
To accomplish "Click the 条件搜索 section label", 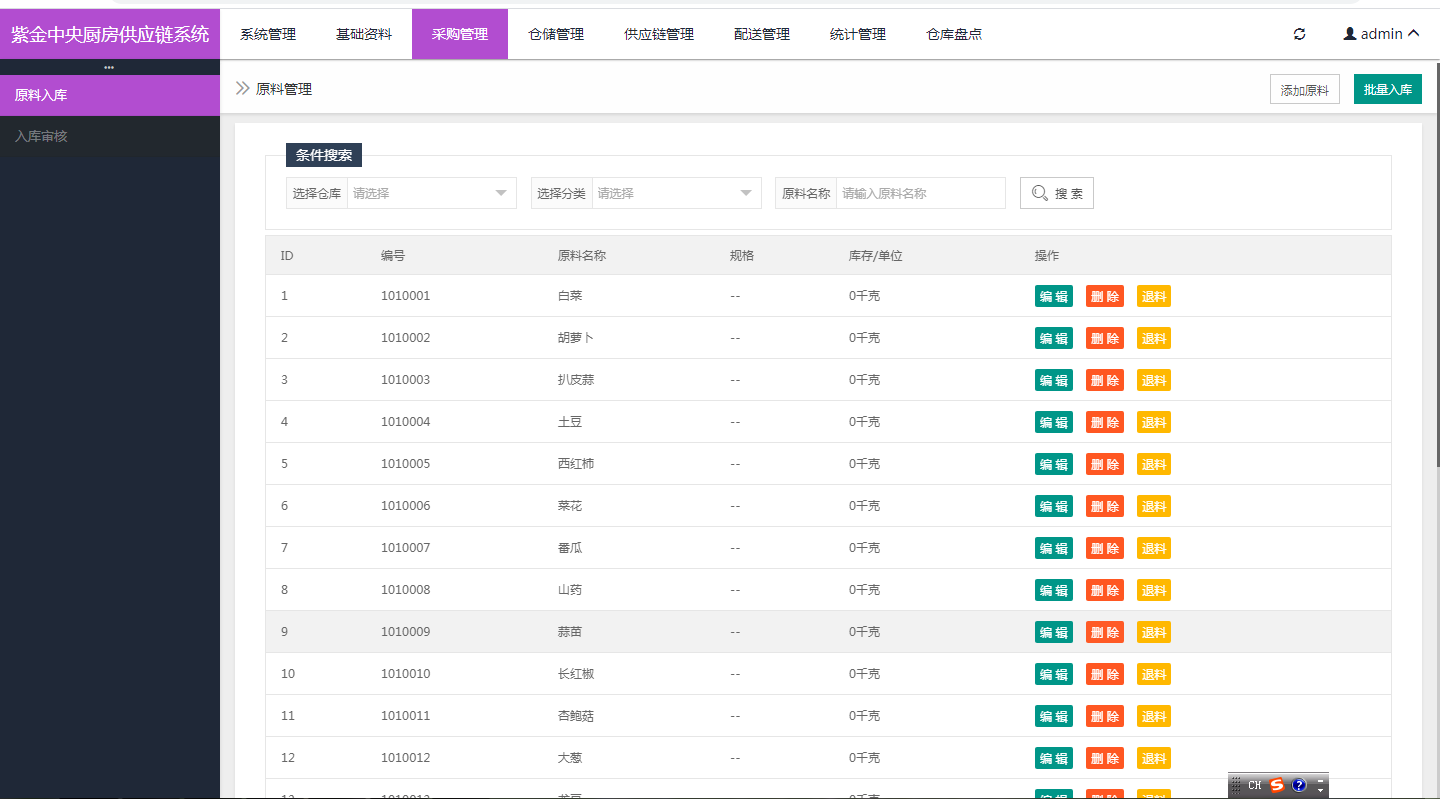I will [324, 155].
